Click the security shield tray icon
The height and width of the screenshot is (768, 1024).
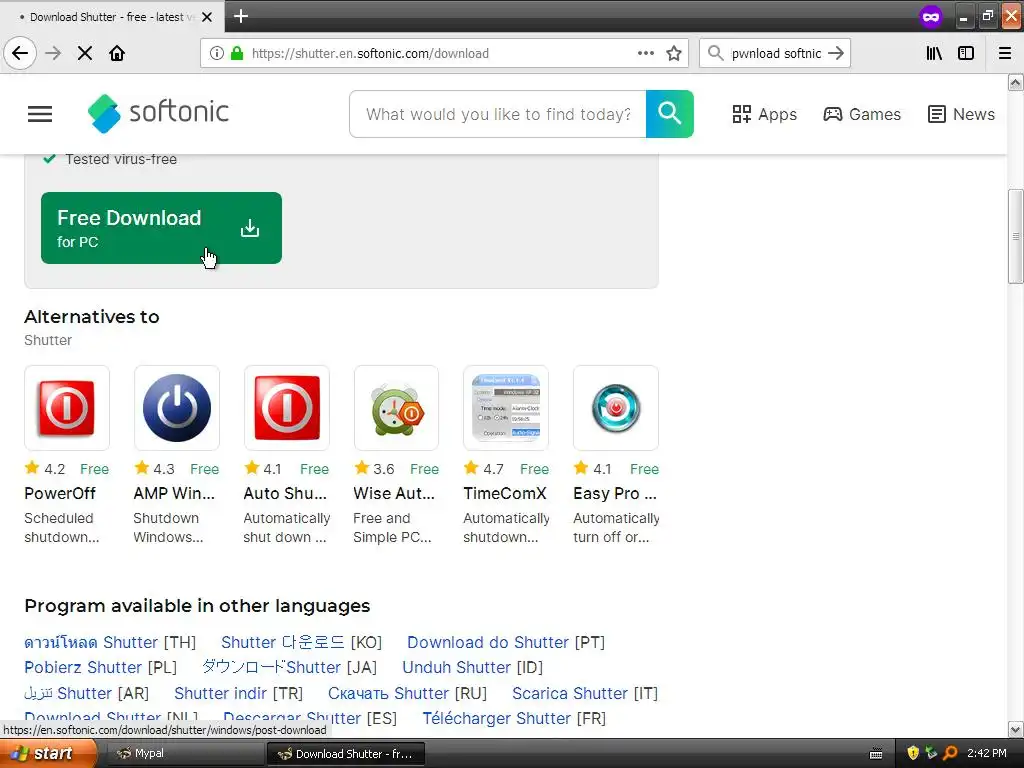[x=913, y=754]
